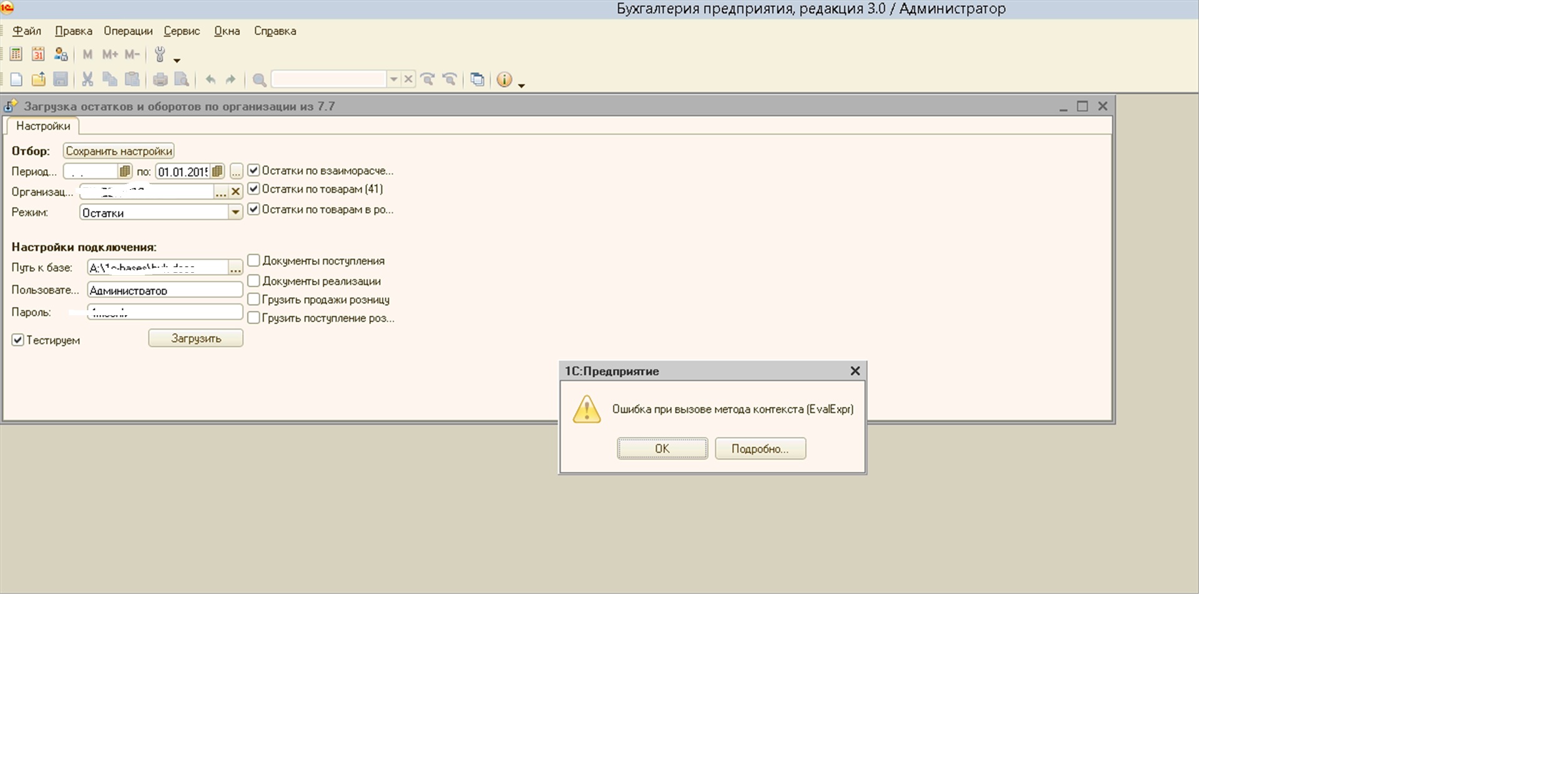Open print preview
Image resolution: width=1552 pixels, height=784 pixels.
(182, 79)
